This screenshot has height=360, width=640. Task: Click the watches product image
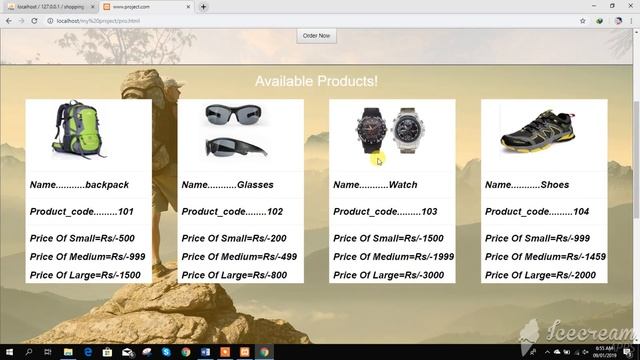pyautogui.click(x=390, y=131)
